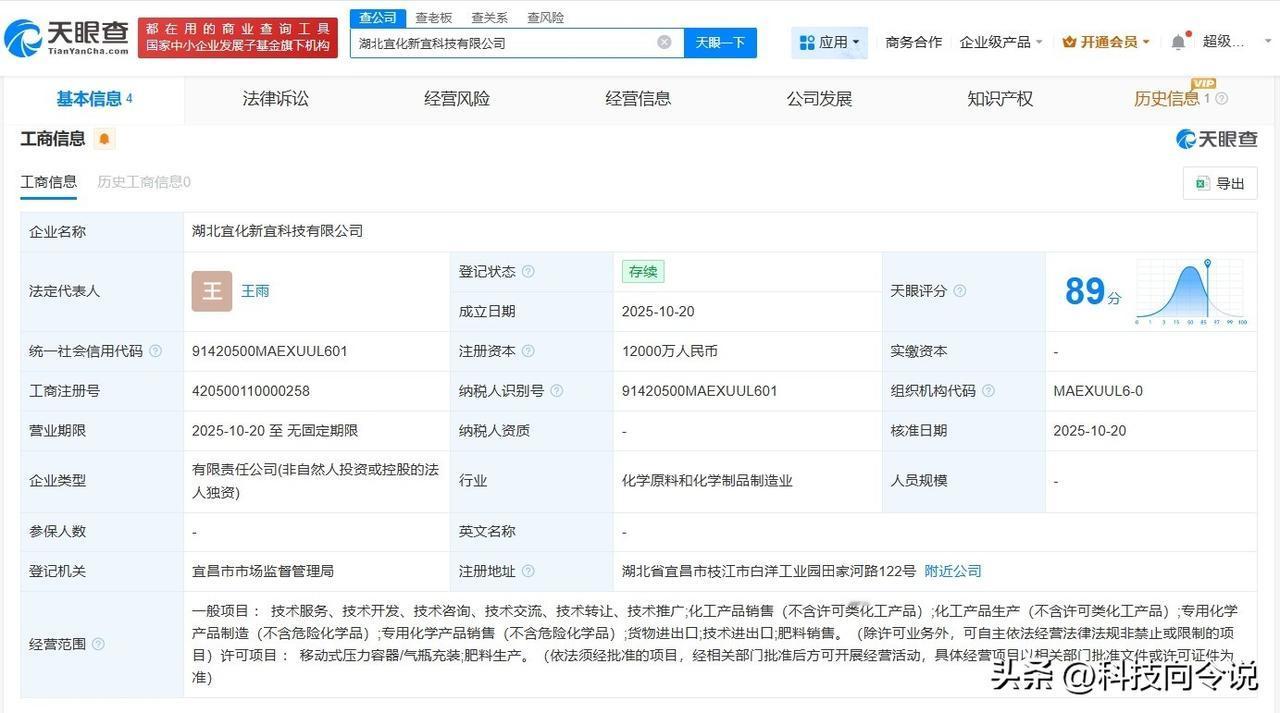
Task: Click taxpayer ID under 纳税人识别号
Action: tap(700, 391)
